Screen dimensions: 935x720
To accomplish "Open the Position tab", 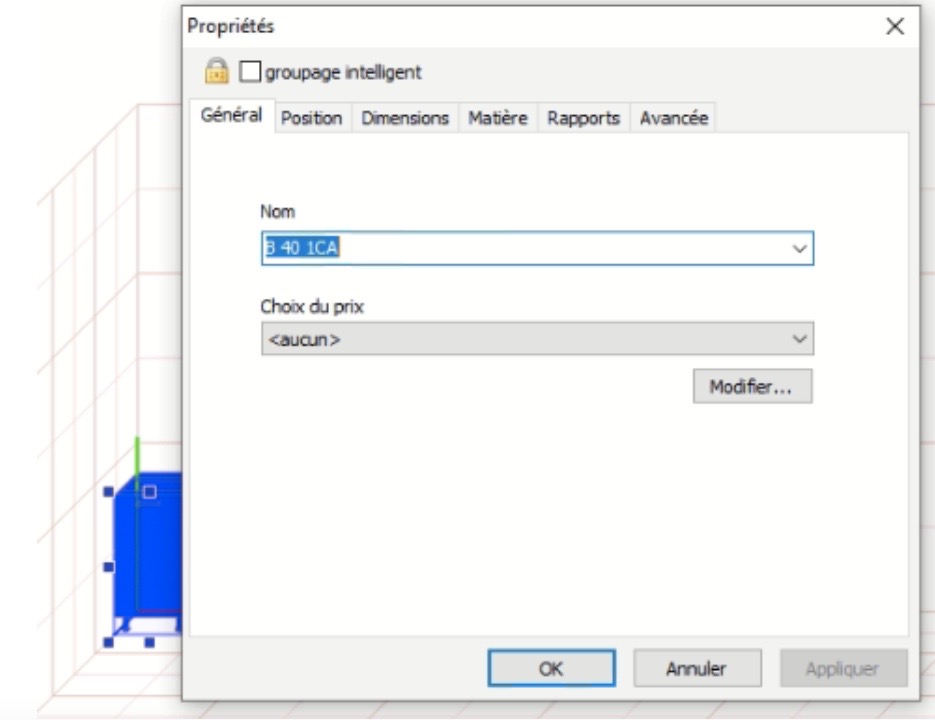I will (311, 118).
